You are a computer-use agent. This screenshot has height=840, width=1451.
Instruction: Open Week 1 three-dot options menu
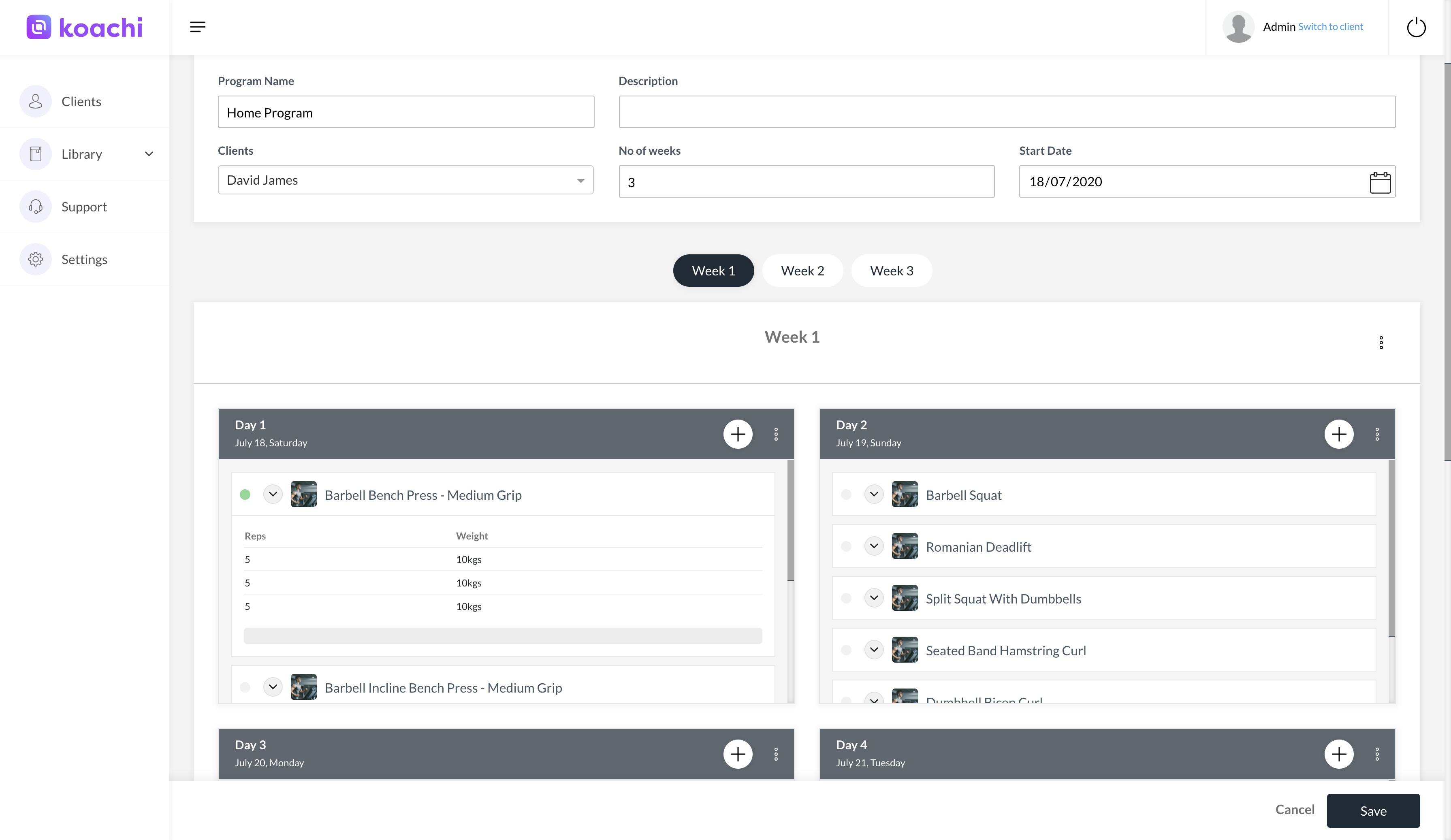click(1381, 343)
